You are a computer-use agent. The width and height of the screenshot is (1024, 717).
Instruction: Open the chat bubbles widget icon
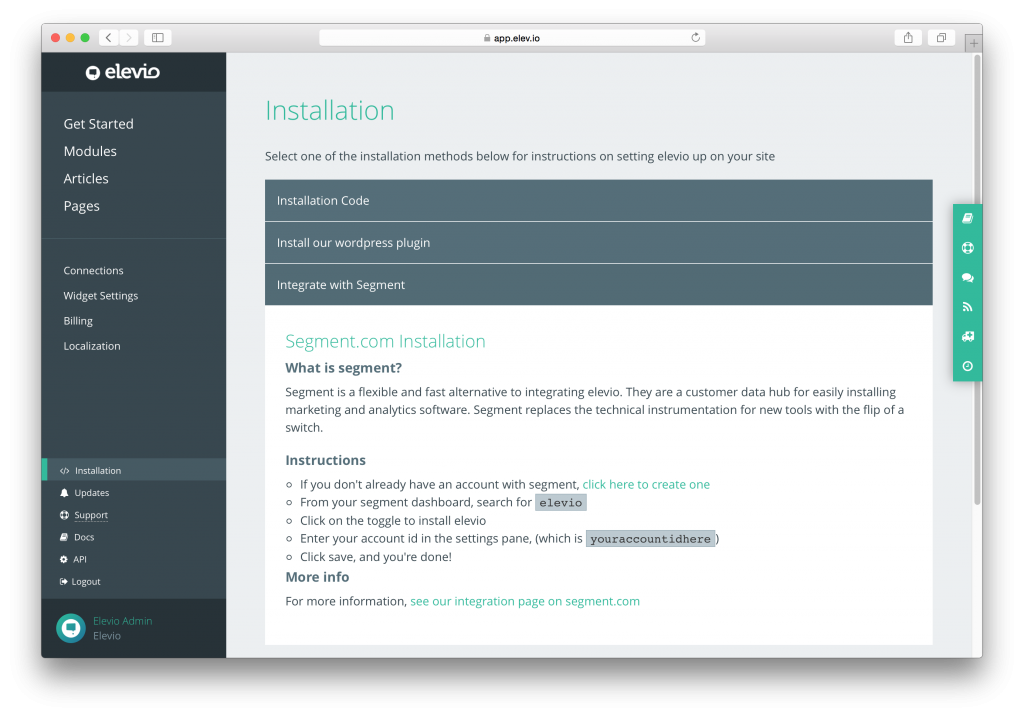967,278
